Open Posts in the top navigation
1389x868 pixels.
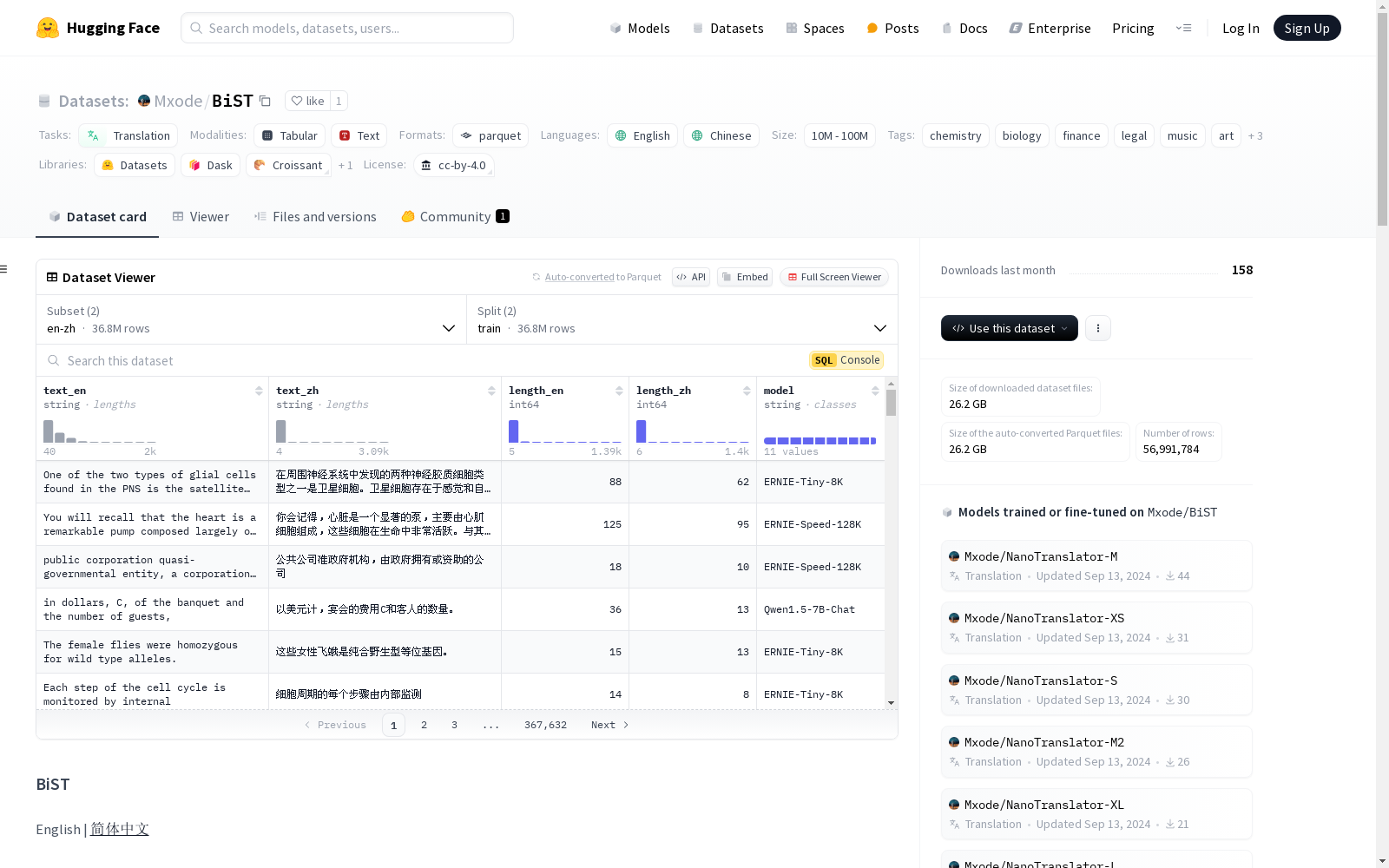[x=892, y=28]
